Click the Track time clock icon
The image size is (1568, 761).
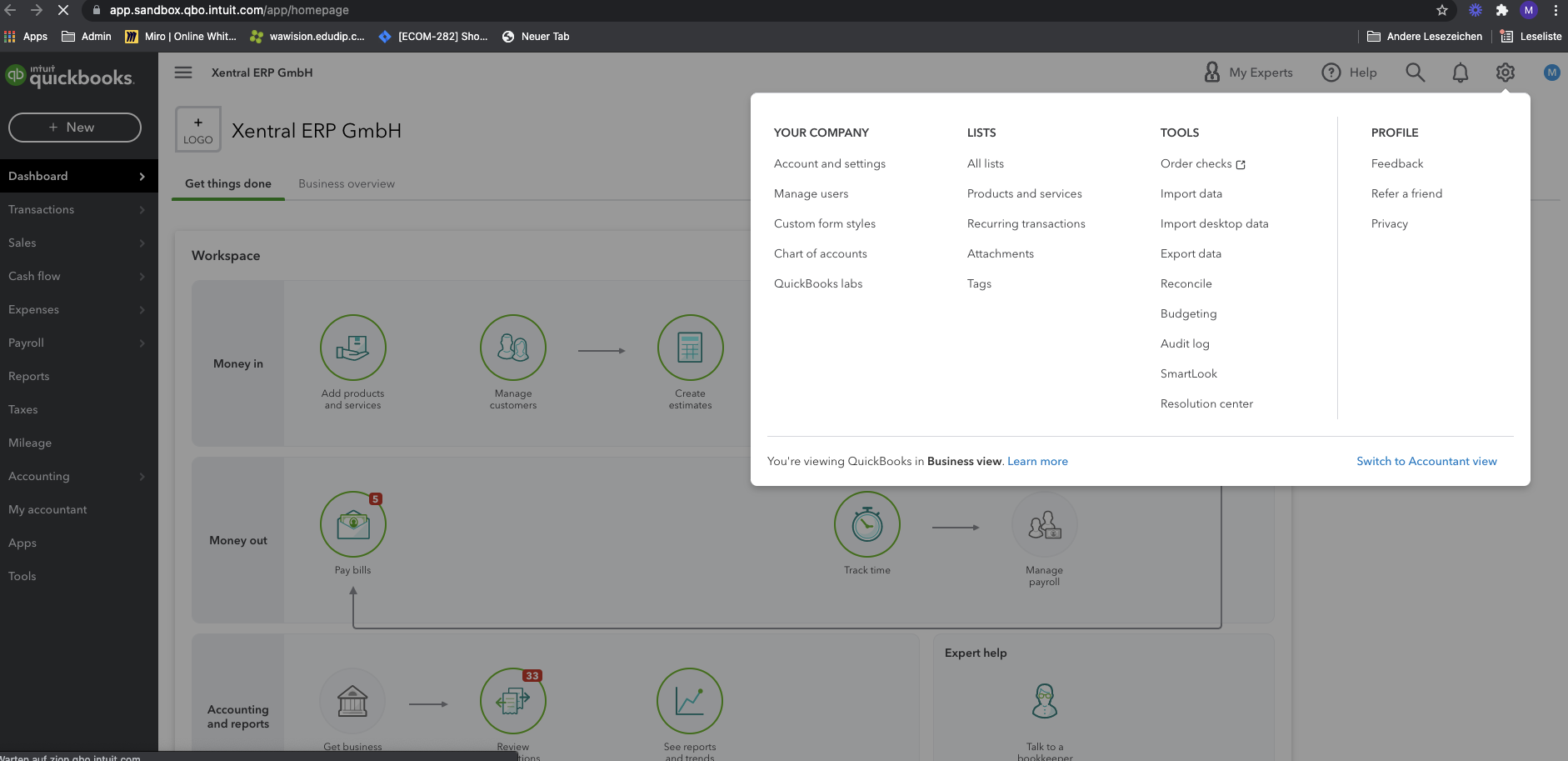pyautogui.click(x=866, y=524)
